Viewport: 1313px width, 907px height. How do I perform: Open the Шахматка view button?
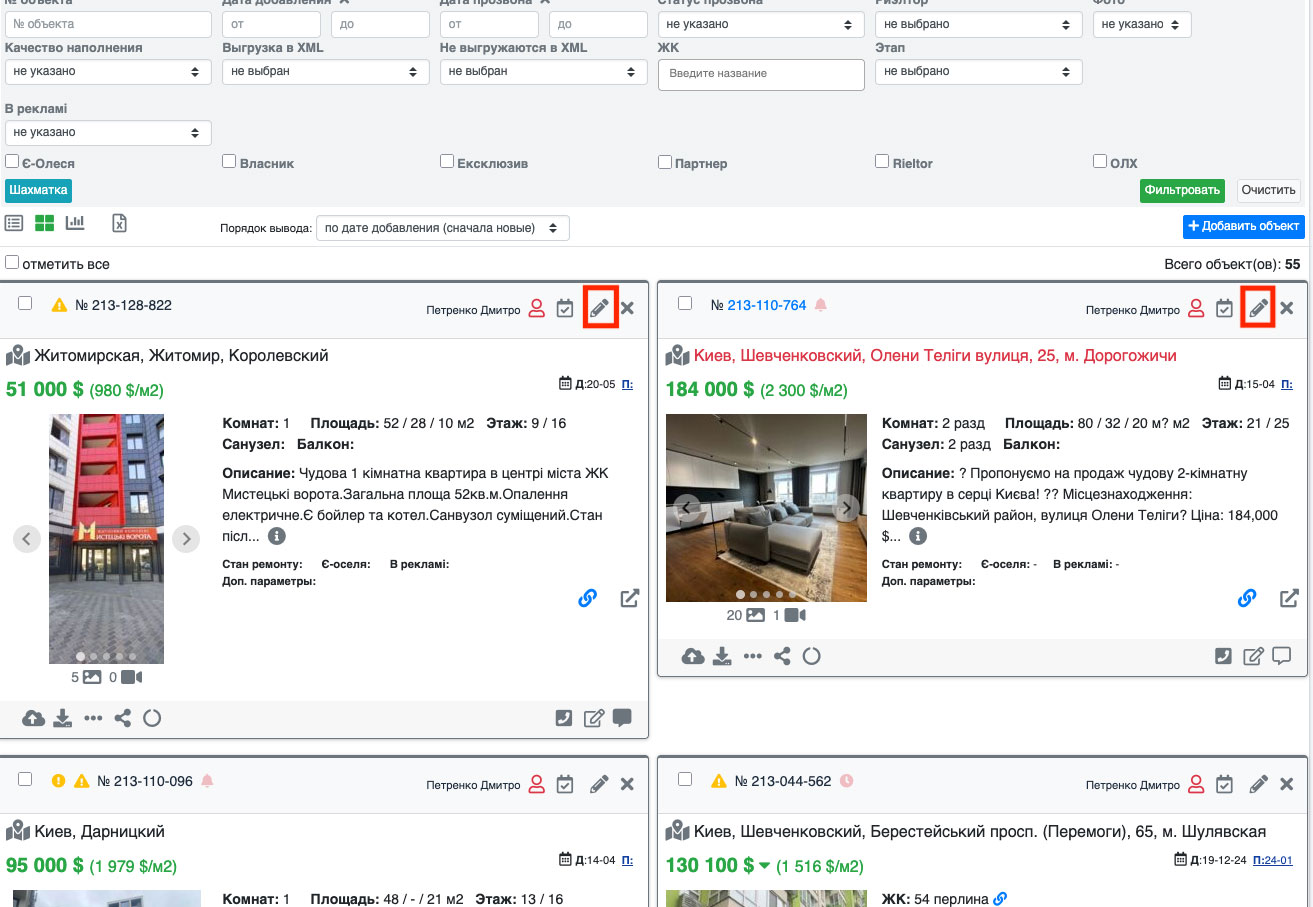click(39, 190)
